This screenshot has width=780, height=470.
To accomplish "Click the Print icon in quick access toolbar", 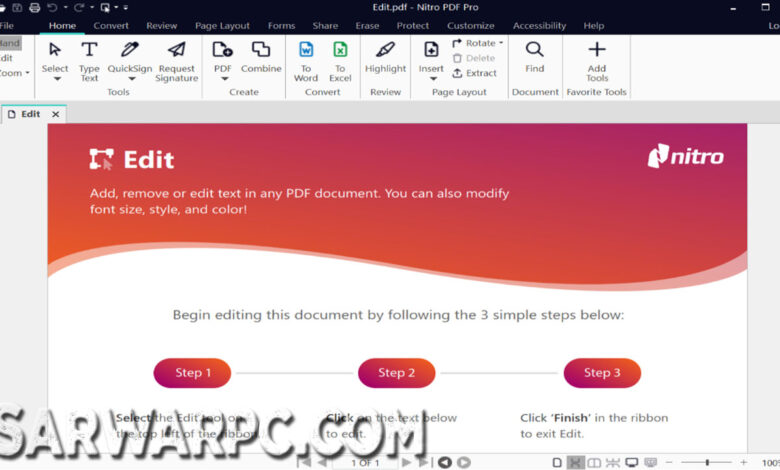I will (x=34, y=7).
